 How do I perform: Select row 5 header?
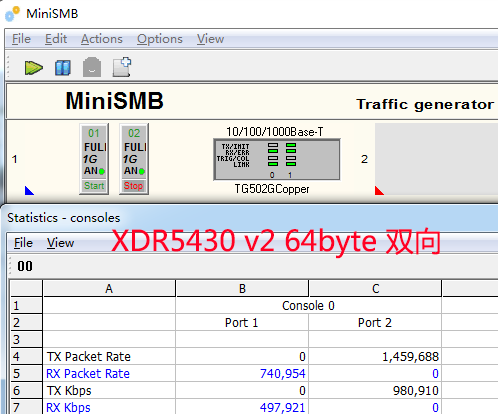26,373
